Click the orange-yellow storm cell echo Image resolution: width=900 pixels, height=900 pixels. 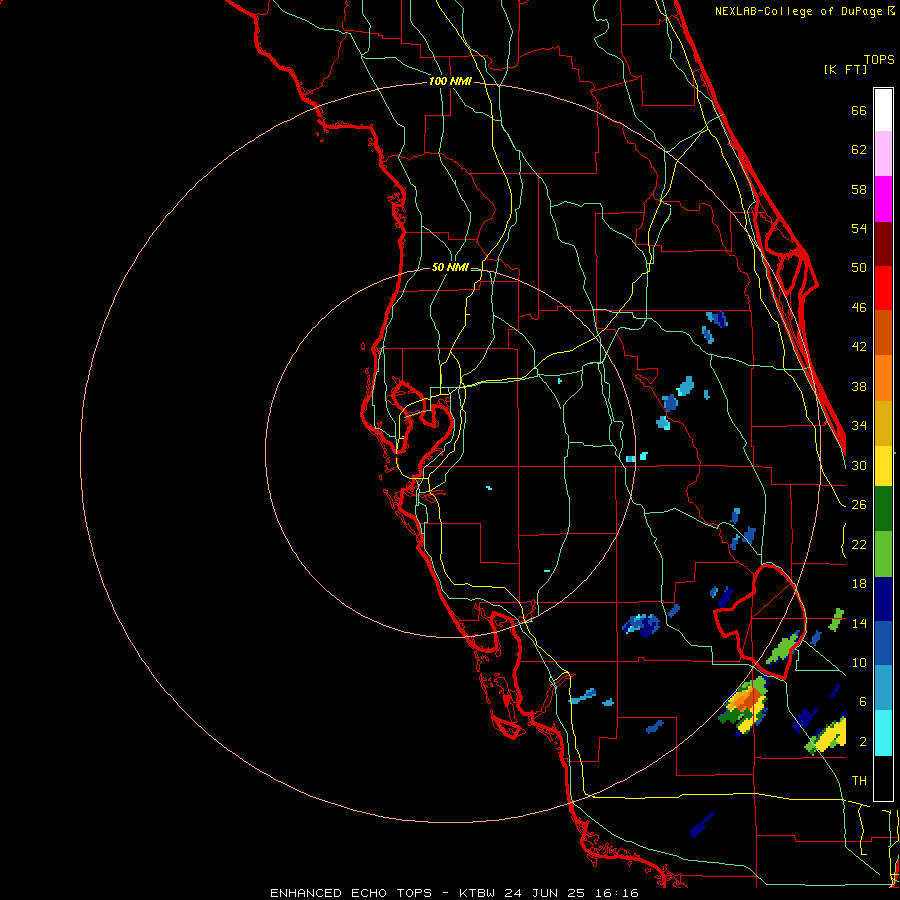coord(746,705)
